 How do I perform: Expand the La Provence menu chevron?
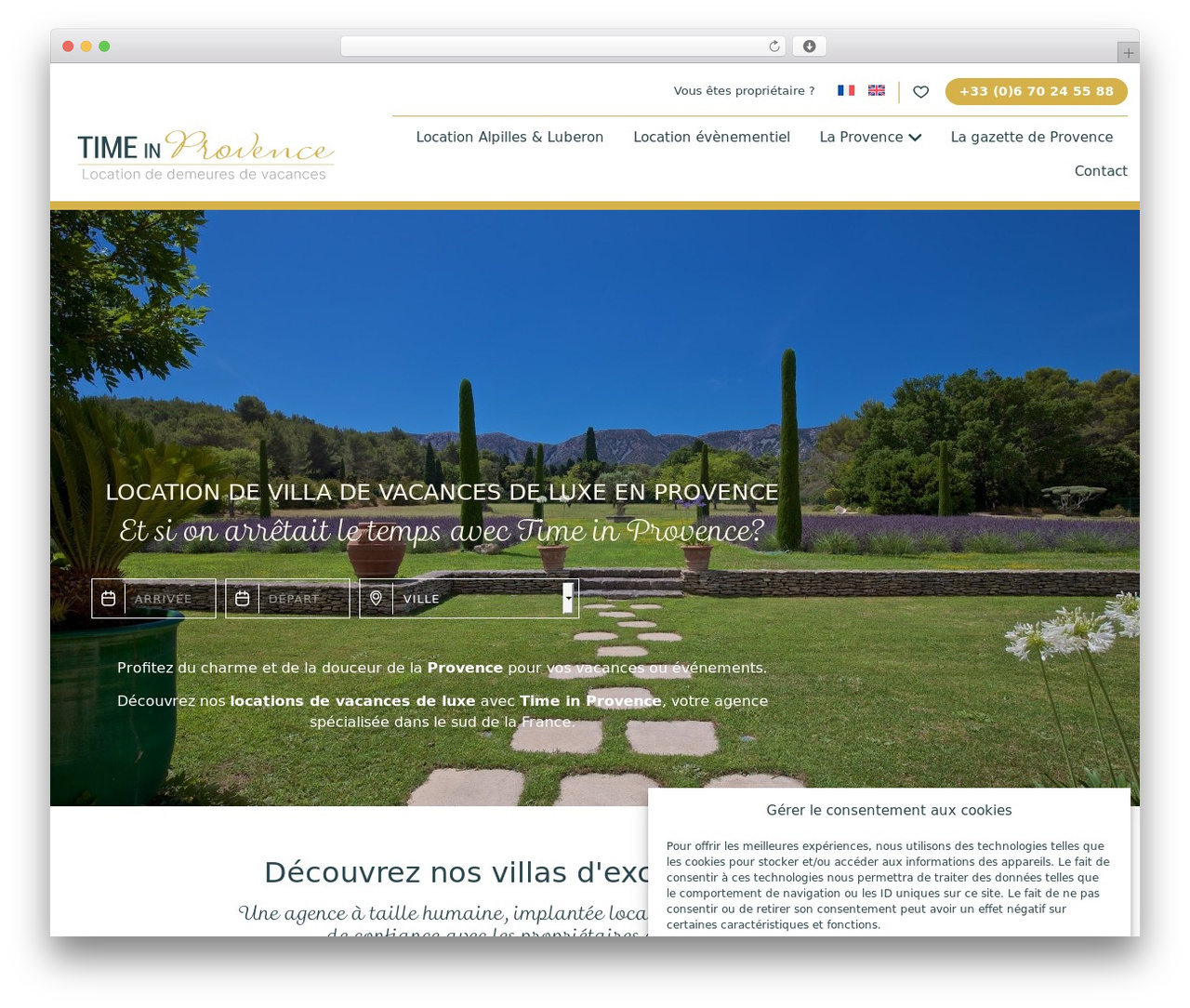pyautogui.click(x=915, y=138)
